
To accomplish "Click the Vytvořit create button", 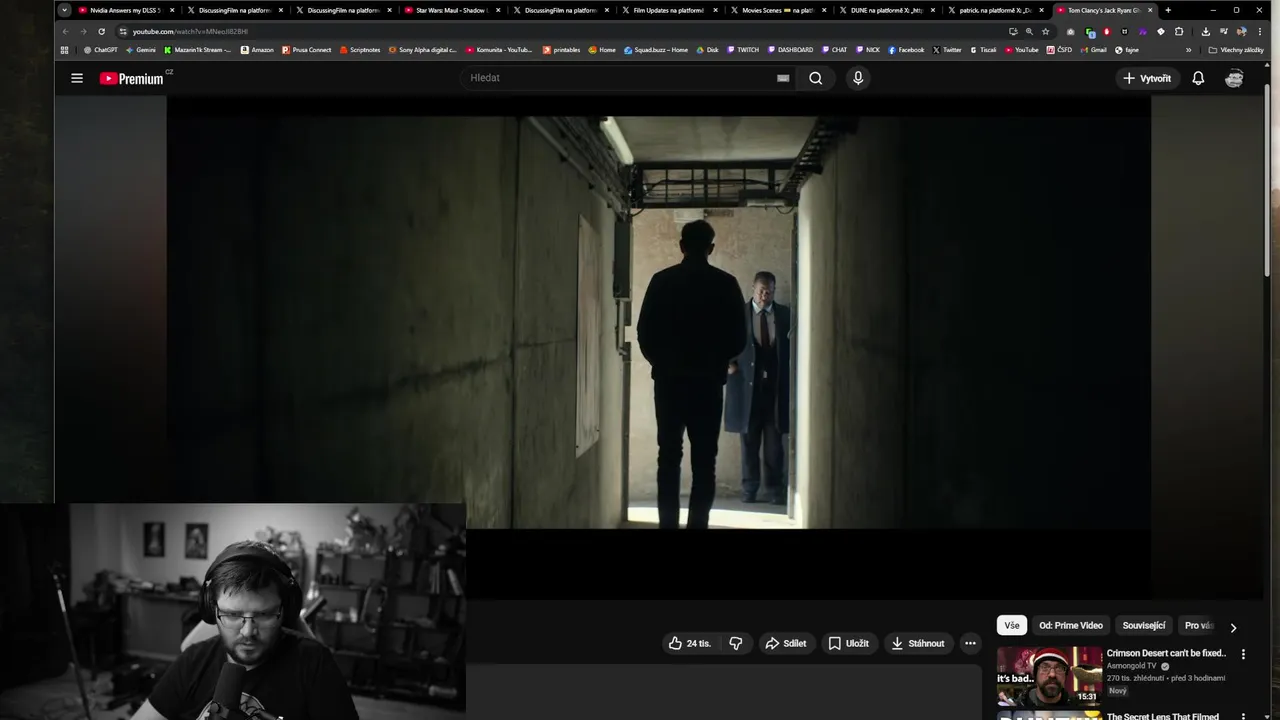I will coord(1147,78).
